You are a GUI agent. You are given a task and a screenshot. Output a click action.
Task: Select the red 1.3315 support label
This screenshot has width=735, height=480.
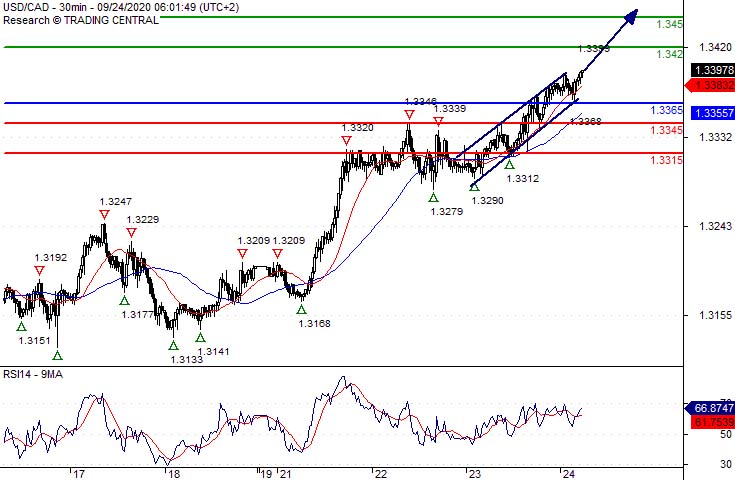(667, 160)
